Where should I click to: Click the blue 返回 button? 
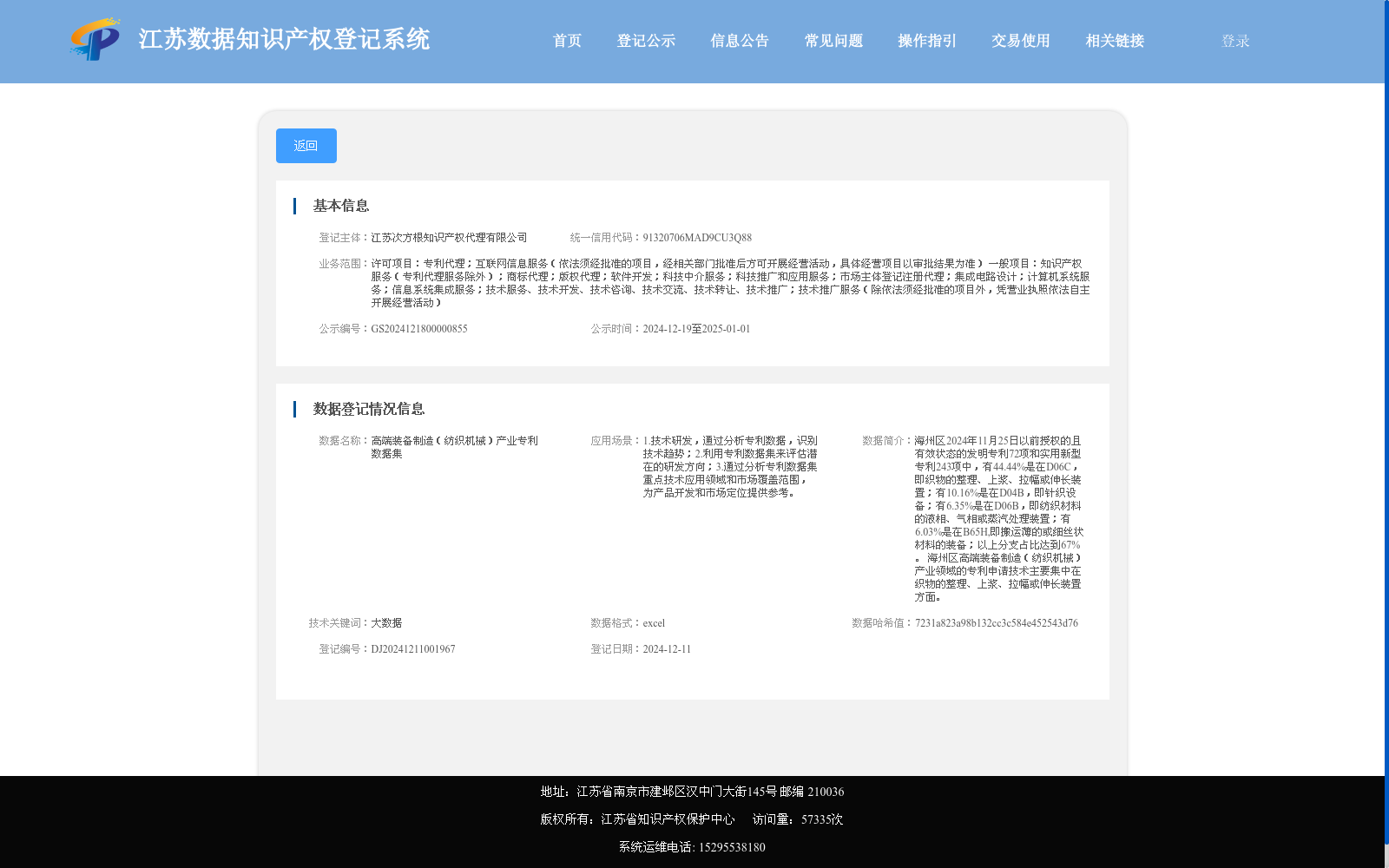coord(306,146)
